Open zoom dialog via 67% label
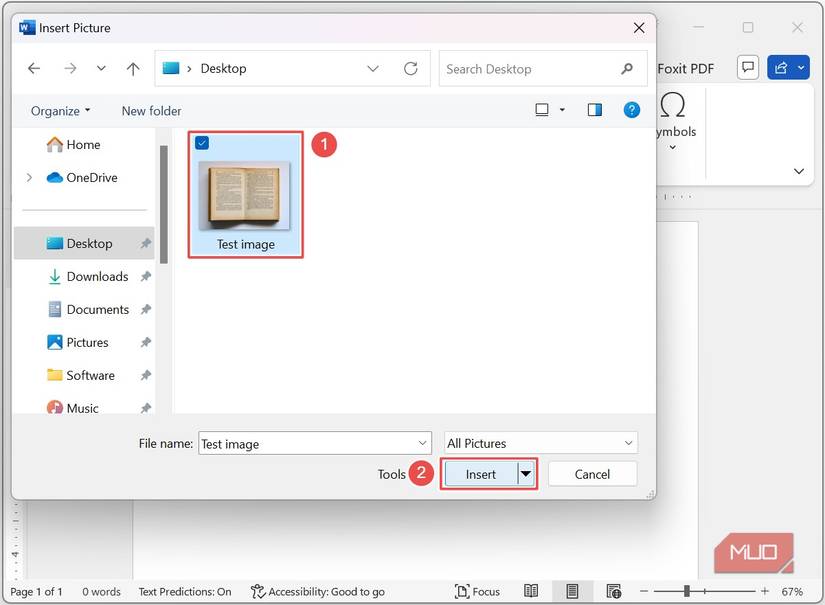Screen dimensions: 825x605 tap(792, 592)
